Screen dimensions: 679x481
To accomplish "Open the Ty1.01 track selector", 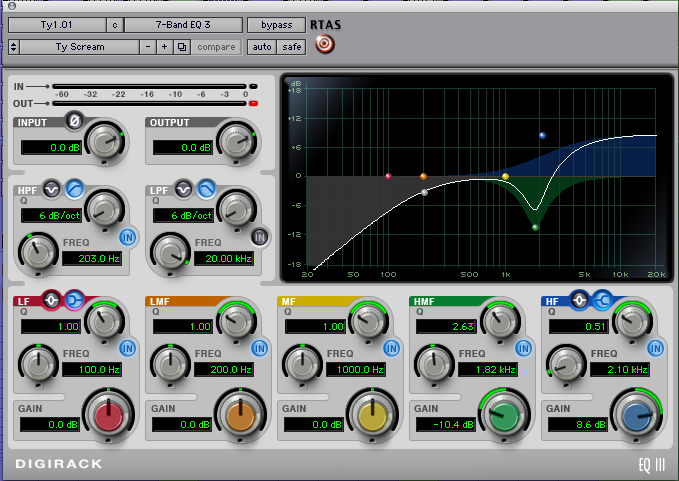I will tap(57, 25).
